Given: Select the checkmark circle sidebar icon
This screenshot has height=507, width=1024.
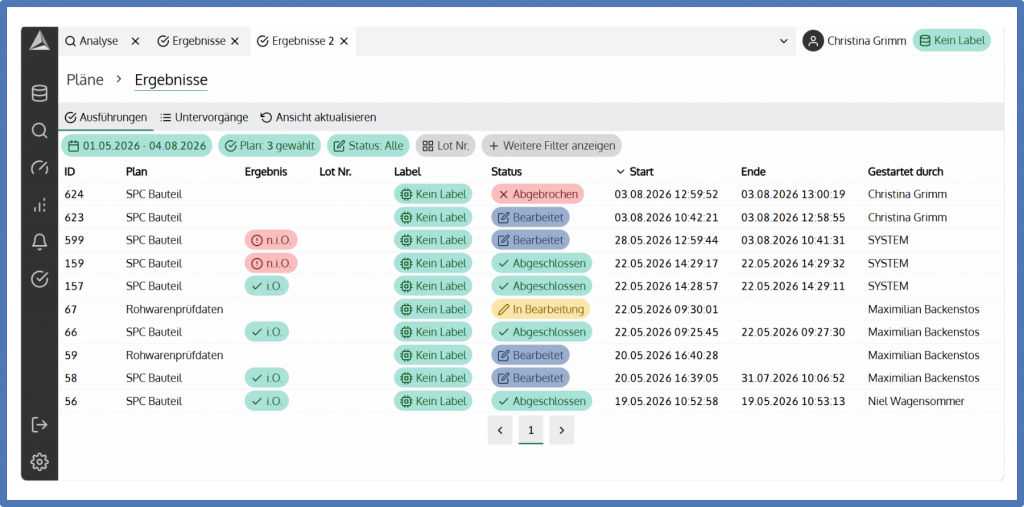Looking at the screenshot, I should [39, 280].
